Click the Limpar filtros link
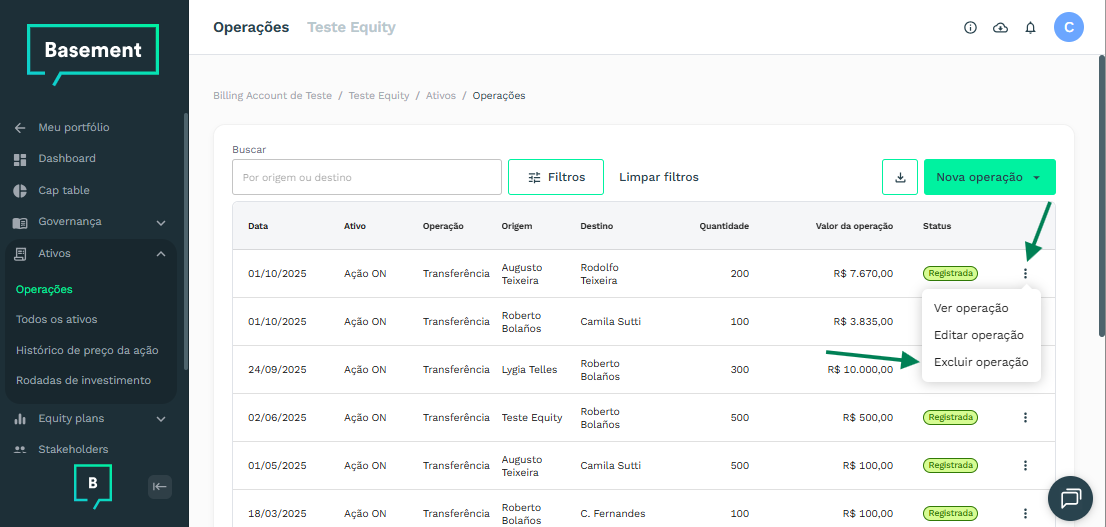 point(658,177)
